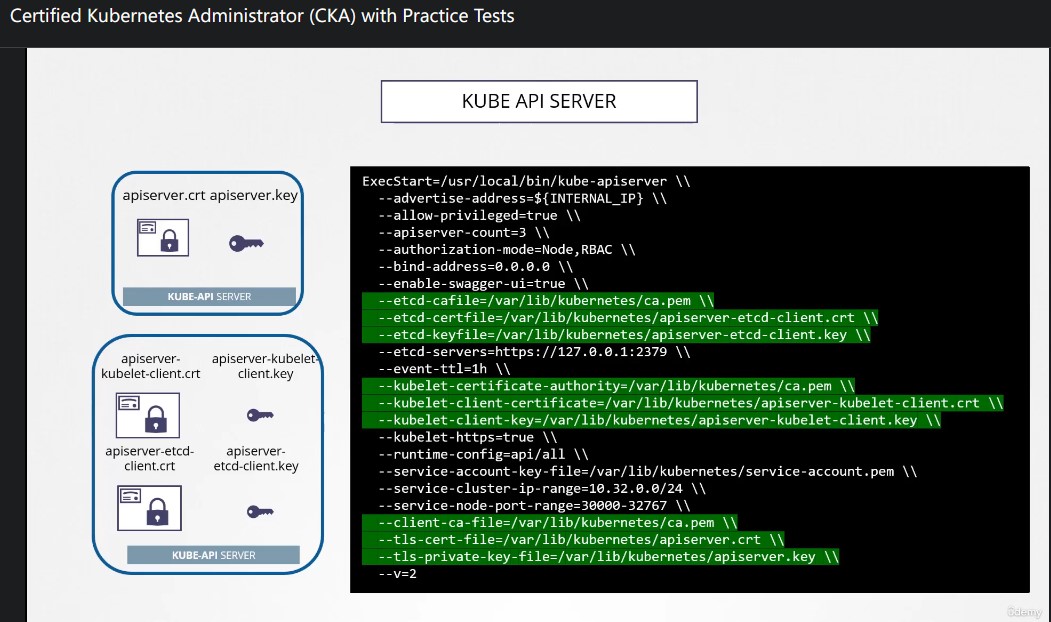Click the --event-ttl=1h line

point(444,369)
